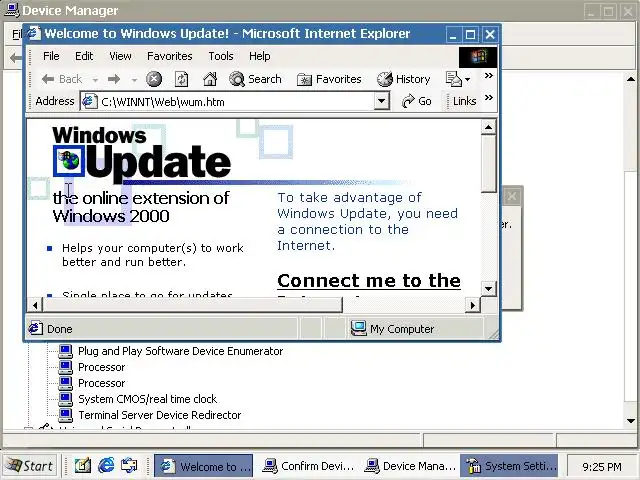Click the Device Manager scroll up arrow
640x480 pixels.
pos(631,79)
